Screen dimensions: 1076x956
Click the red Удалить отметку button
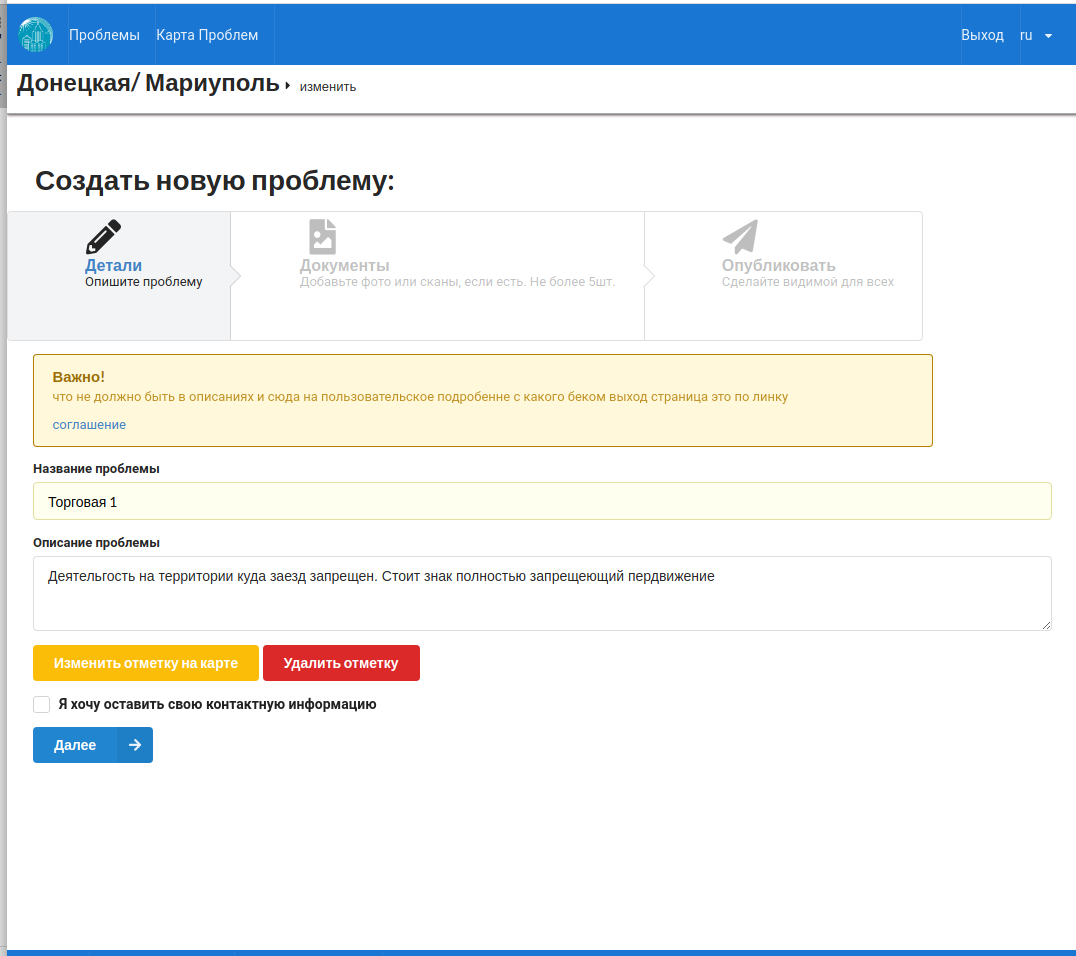tap(341, 663)
